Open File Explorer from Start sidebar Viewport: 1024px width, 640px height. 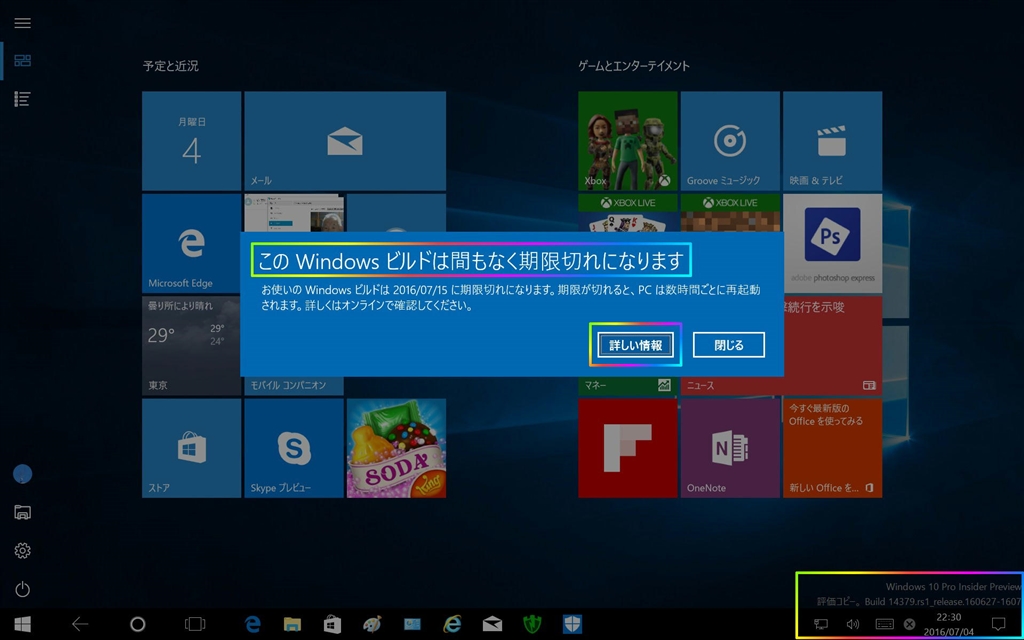(x=22, y=512)
